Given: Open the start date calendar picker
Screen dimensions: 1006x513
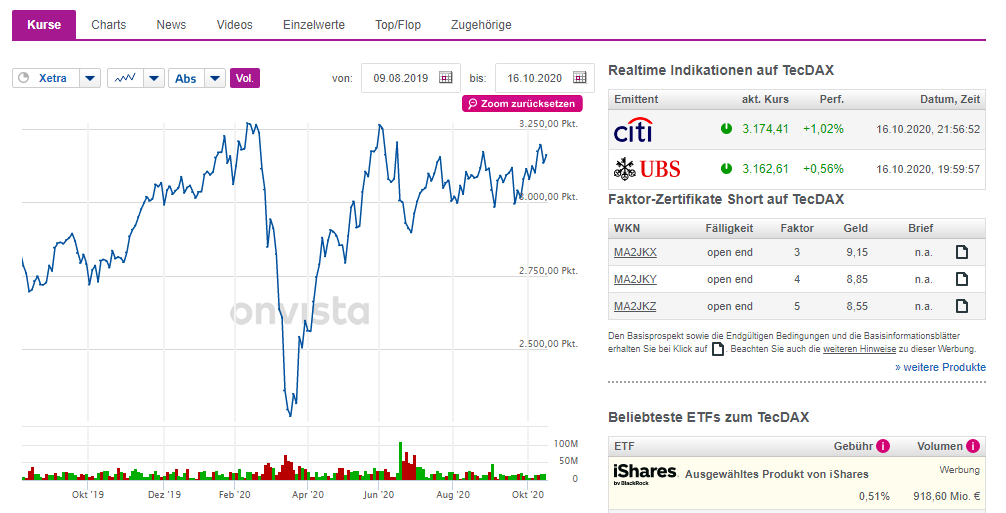Looking at the screenshot, I should tap(446, 78).
